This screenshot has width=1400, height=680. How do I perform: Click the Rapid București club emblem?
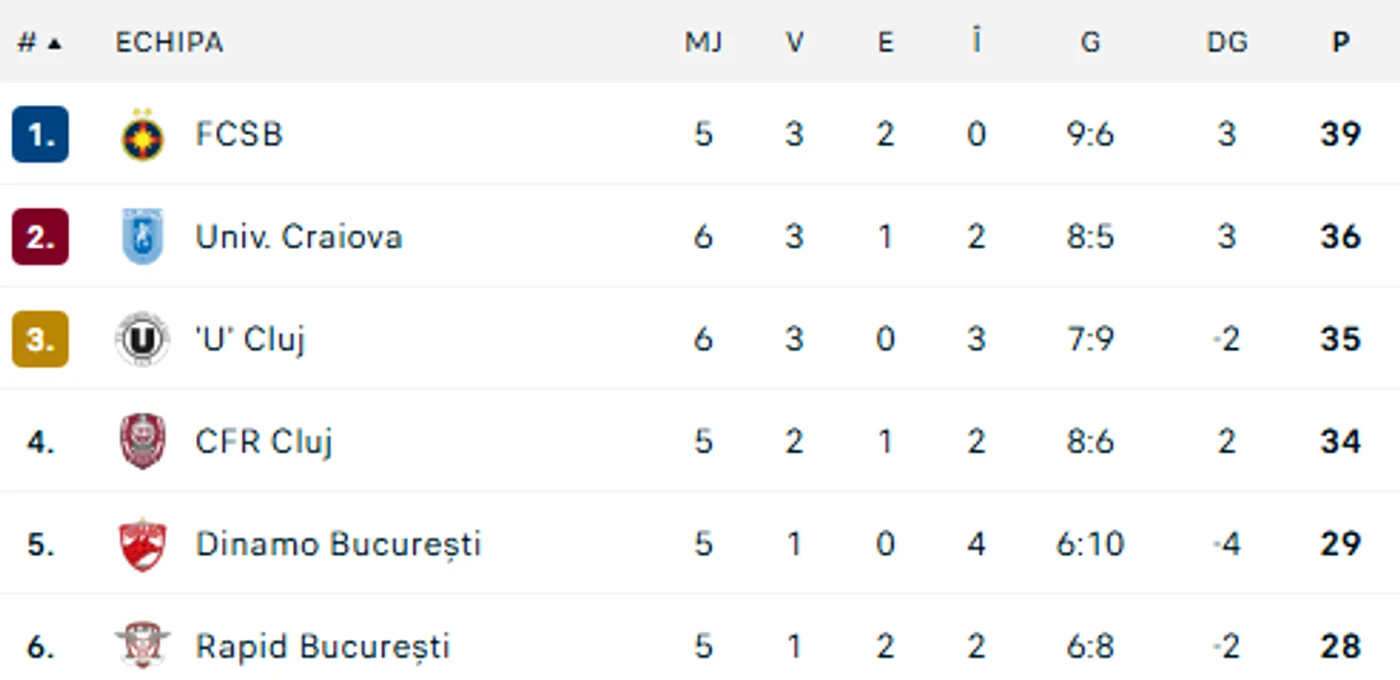[142, 646]
